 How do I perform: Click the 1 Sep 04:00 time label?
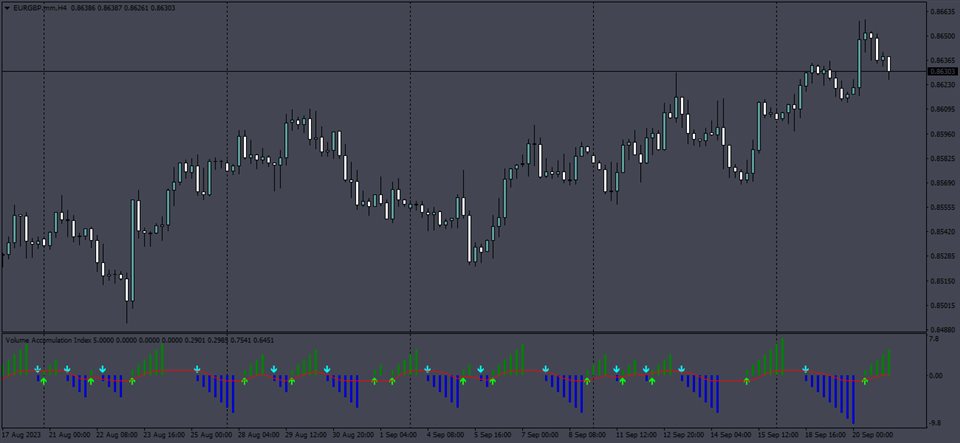[x=399, y=434]
